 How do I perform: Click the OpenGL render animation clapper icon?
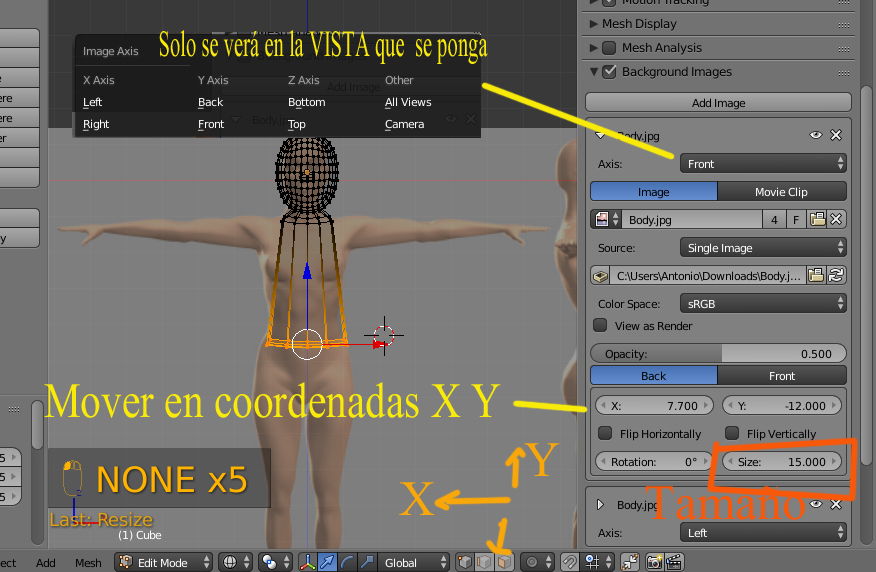(x=674, y=562)
